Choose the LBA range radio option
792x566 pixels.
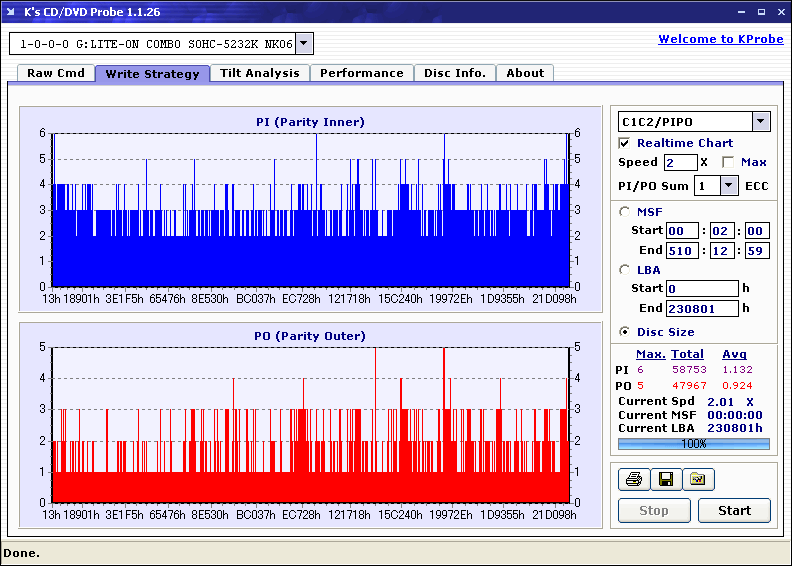coord(625,269)
